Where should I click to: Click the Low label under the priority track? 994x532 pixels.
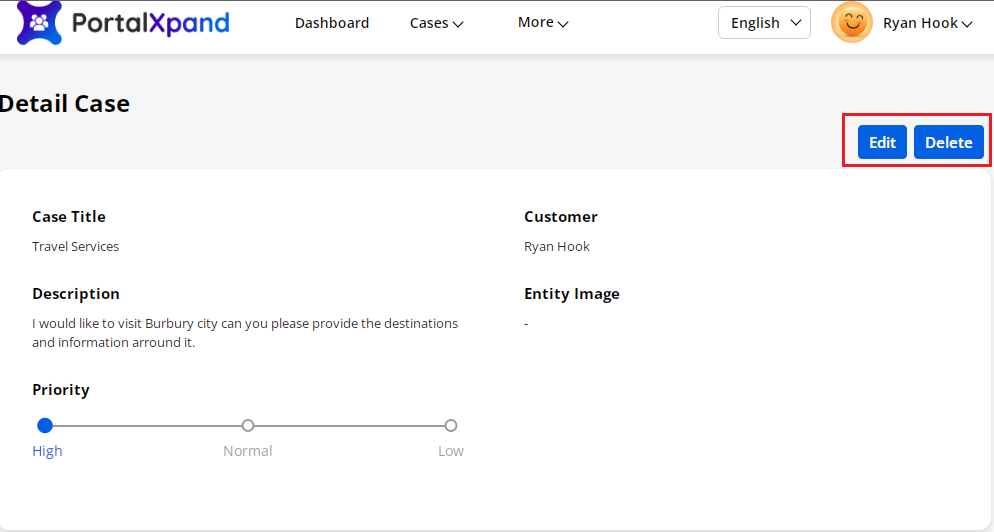tap(451, 451)
